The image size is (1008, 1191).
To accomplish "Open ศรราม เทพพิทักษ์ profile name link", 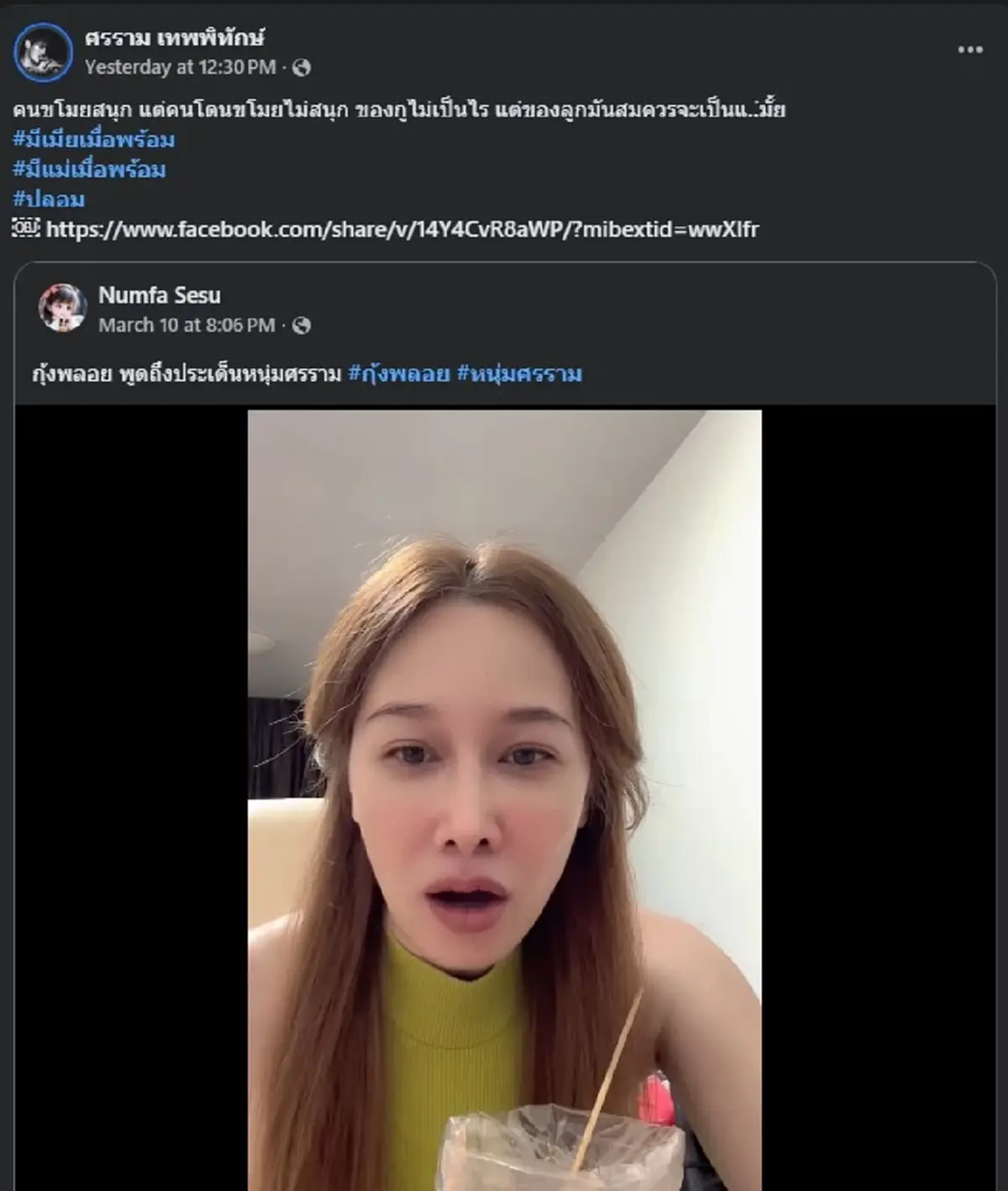I will tap(175, 38).
